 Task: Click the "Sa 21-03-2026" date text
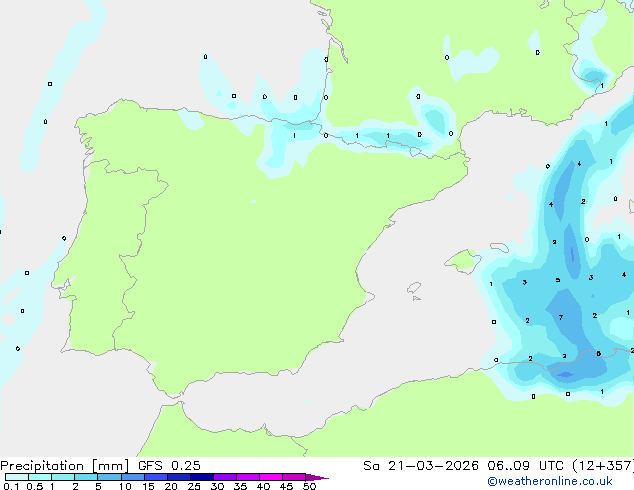click(x=421, y=466)
